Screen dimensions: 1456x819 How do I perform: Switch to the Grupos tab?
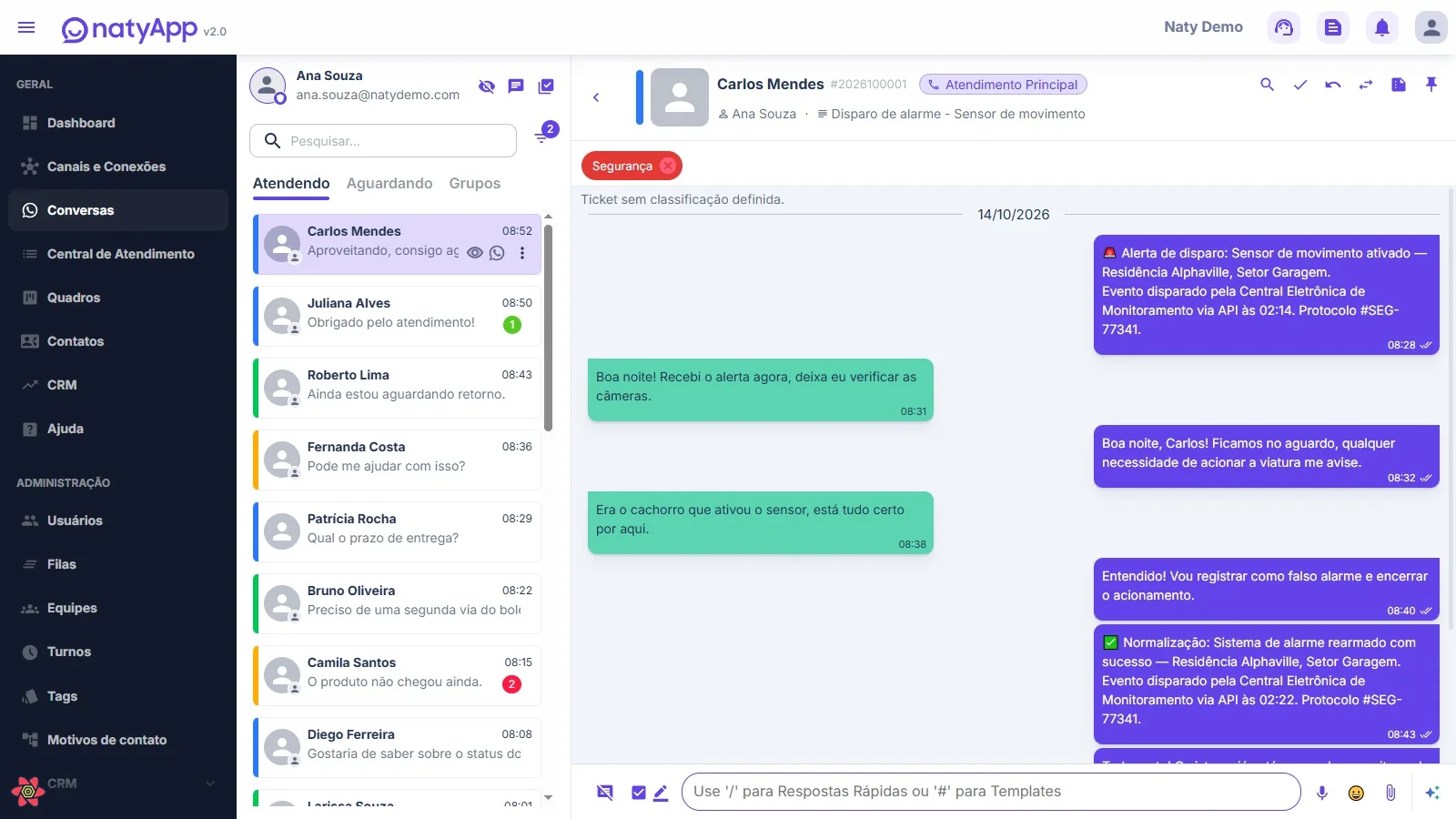(x=475, y=183)
